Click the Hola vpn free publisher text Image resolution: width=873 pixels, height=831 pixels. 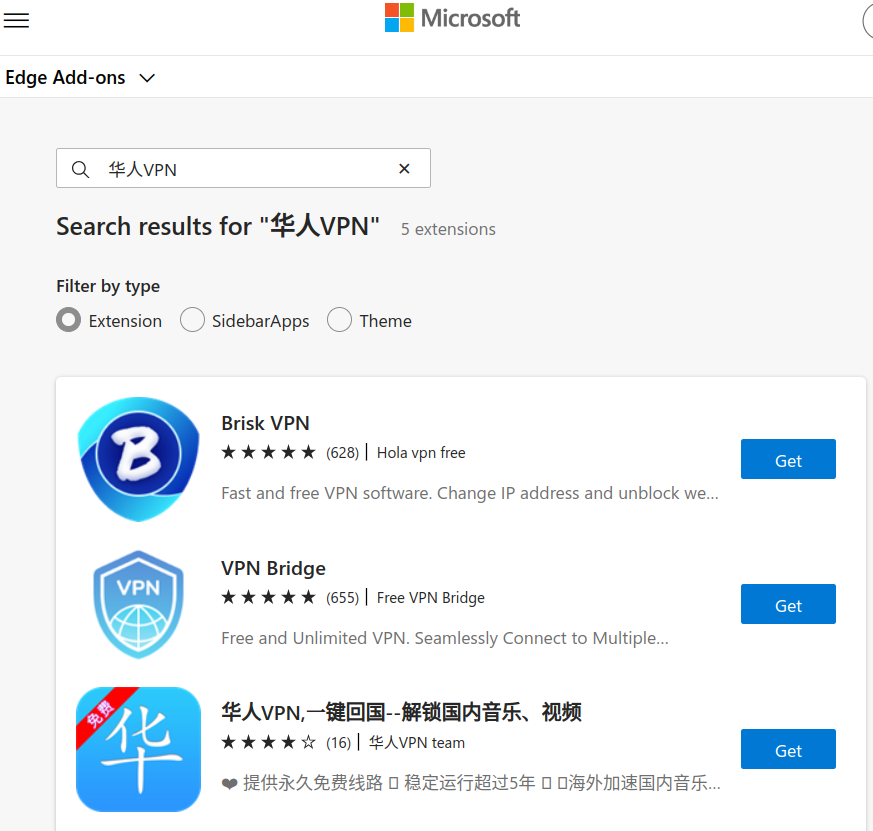click(x=421, y=453)
